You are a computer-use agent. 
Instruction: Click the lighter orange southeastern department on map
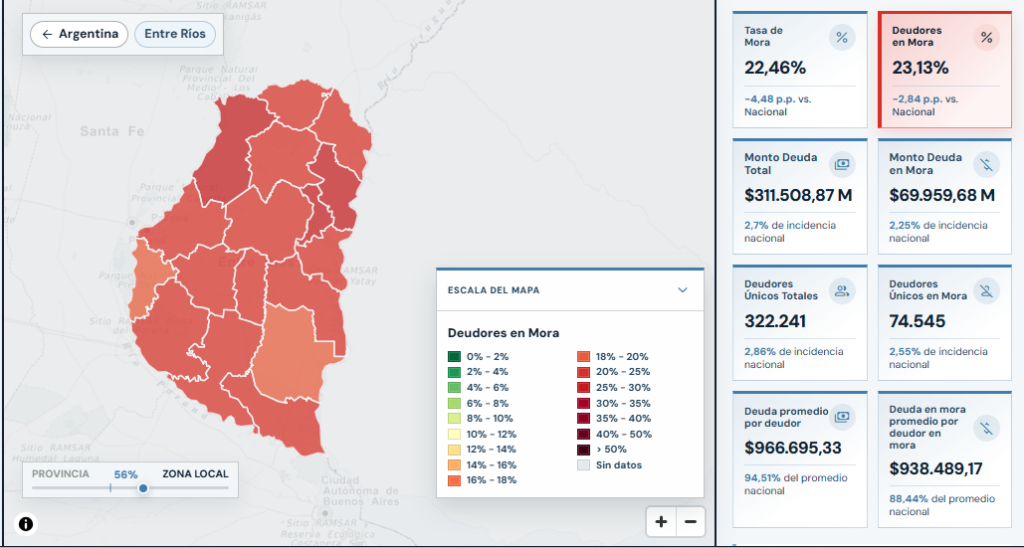(291, 356)
